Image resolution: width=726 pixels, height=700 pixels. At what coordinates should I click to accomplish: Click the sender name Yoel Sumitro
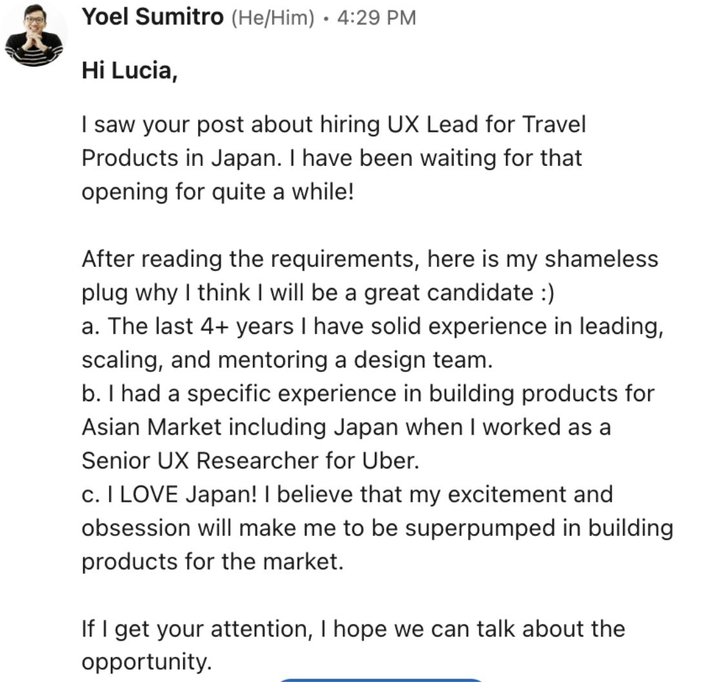[x=153, y=17]
